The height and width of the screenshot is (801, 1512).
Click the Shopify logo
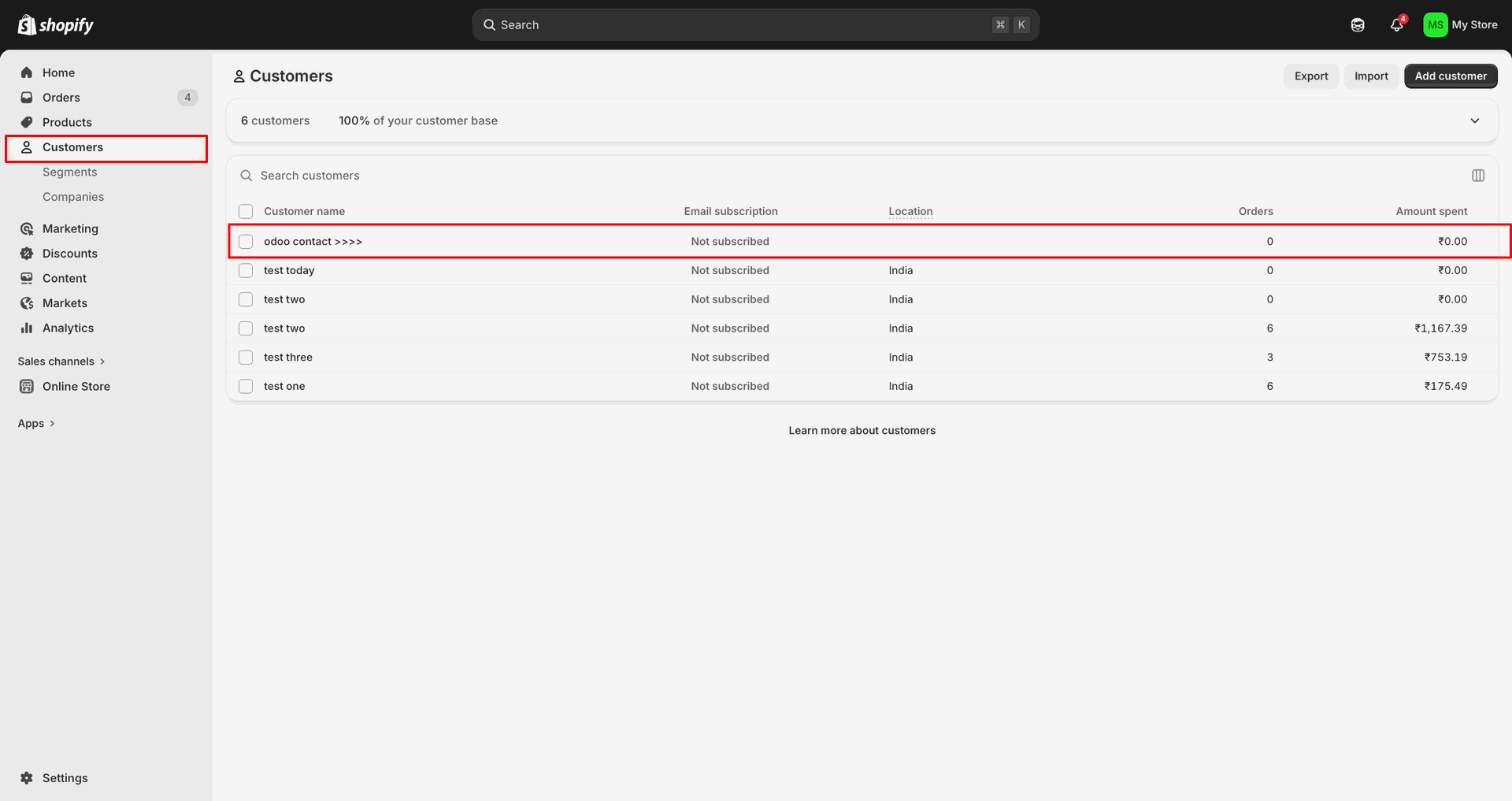tap(55, 25)
